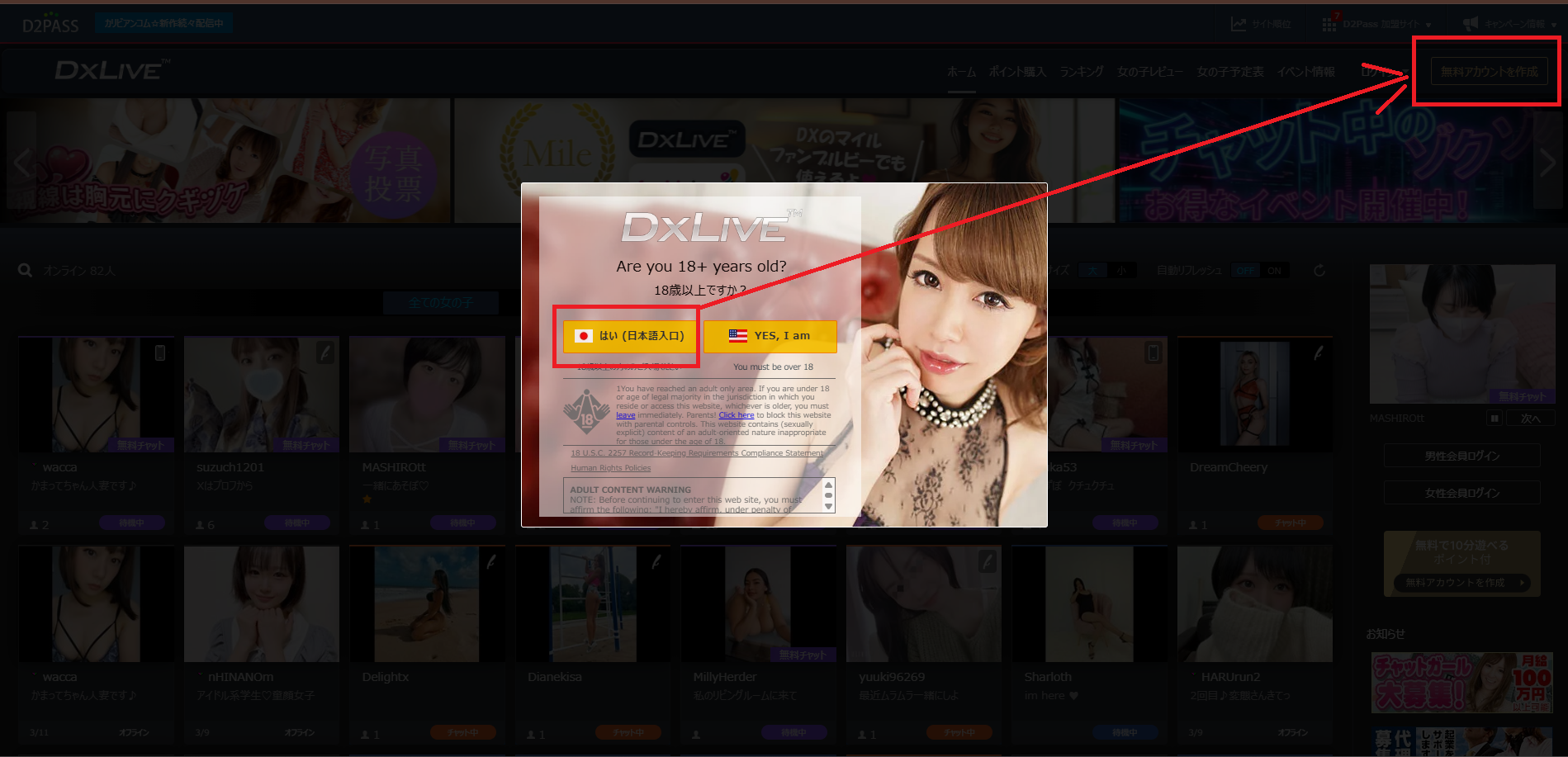Screen dimensions: 1568x757
Task: Click the feather icon on DreamCheery card
Action: 1319,352
